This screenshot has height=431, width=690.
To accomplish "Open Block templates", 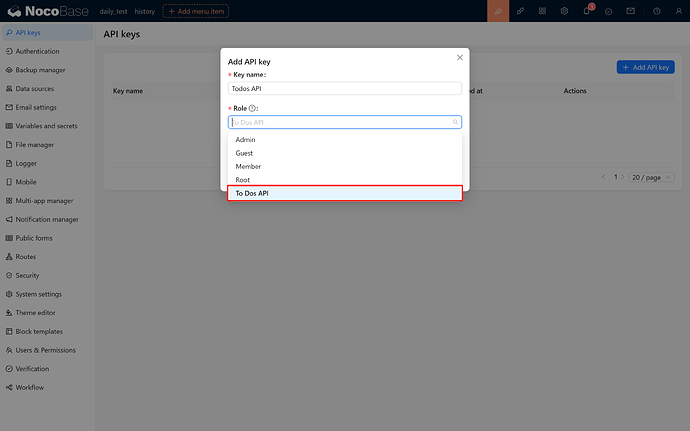I will pyautogui.click(x=48, y=332).
